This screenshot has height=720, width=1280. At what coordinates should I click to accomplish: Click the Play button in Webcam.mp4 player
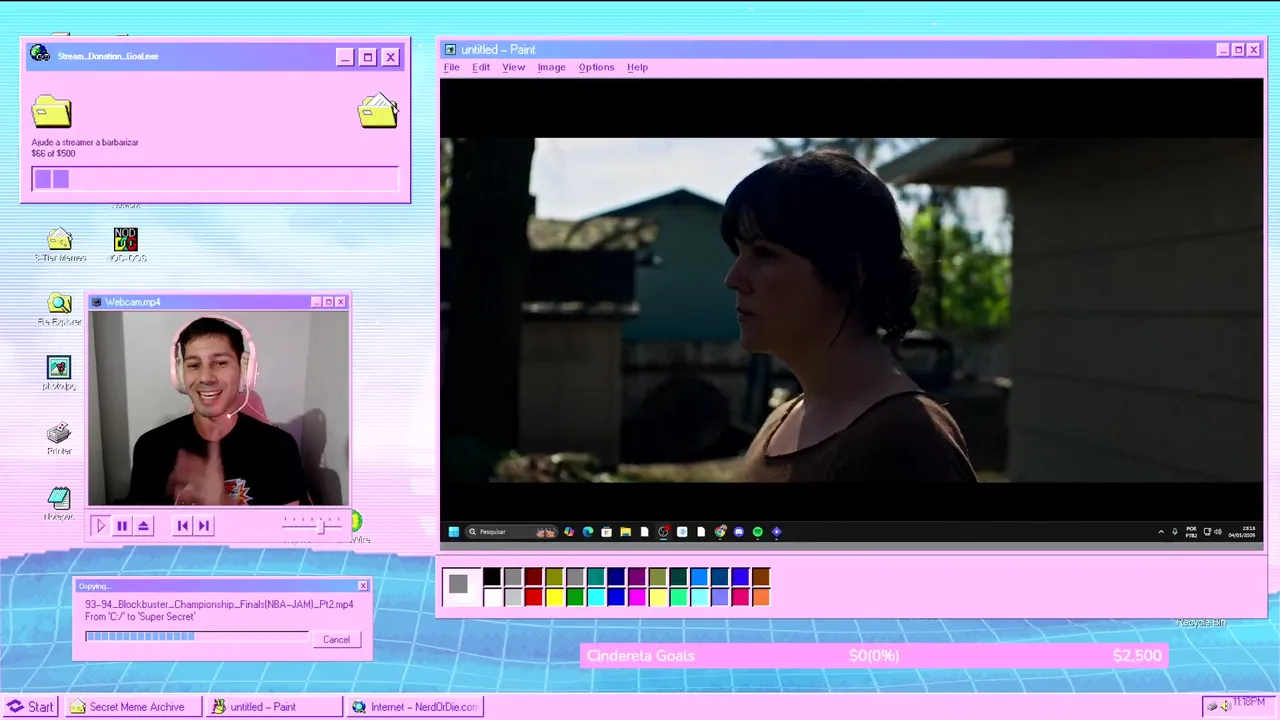100,525
